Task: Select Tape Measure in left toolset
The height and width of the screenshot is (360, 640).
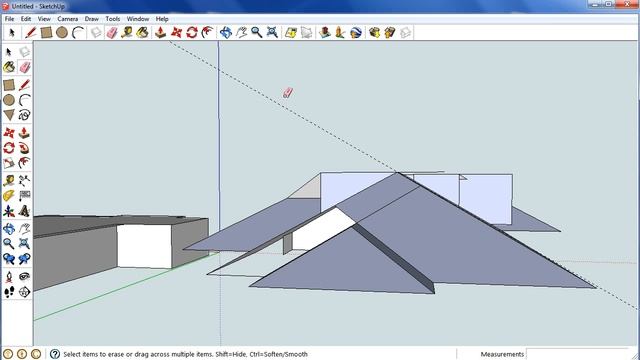Action: [x=9, y=180]
